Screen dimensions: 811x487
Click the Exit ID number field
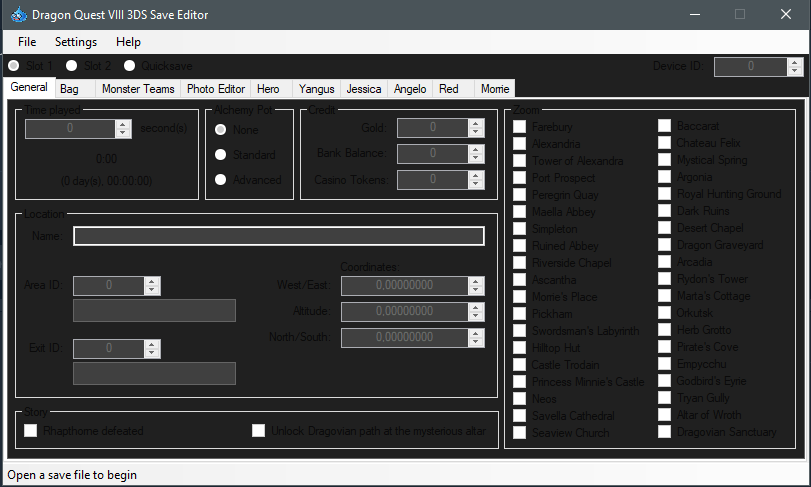109,348
